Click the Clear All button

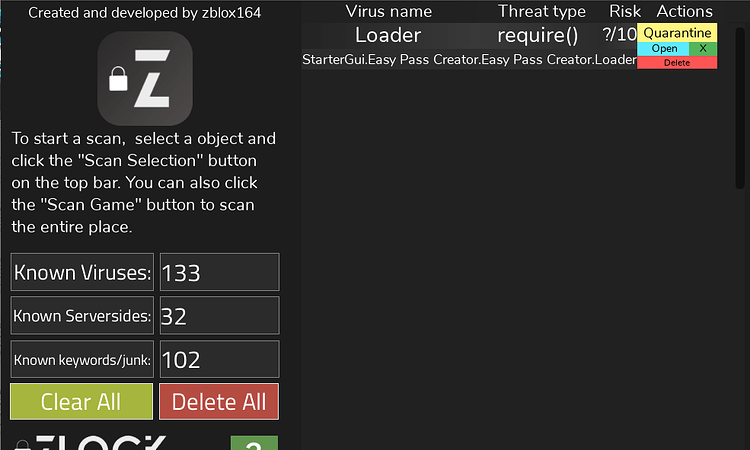pos(81,402)
